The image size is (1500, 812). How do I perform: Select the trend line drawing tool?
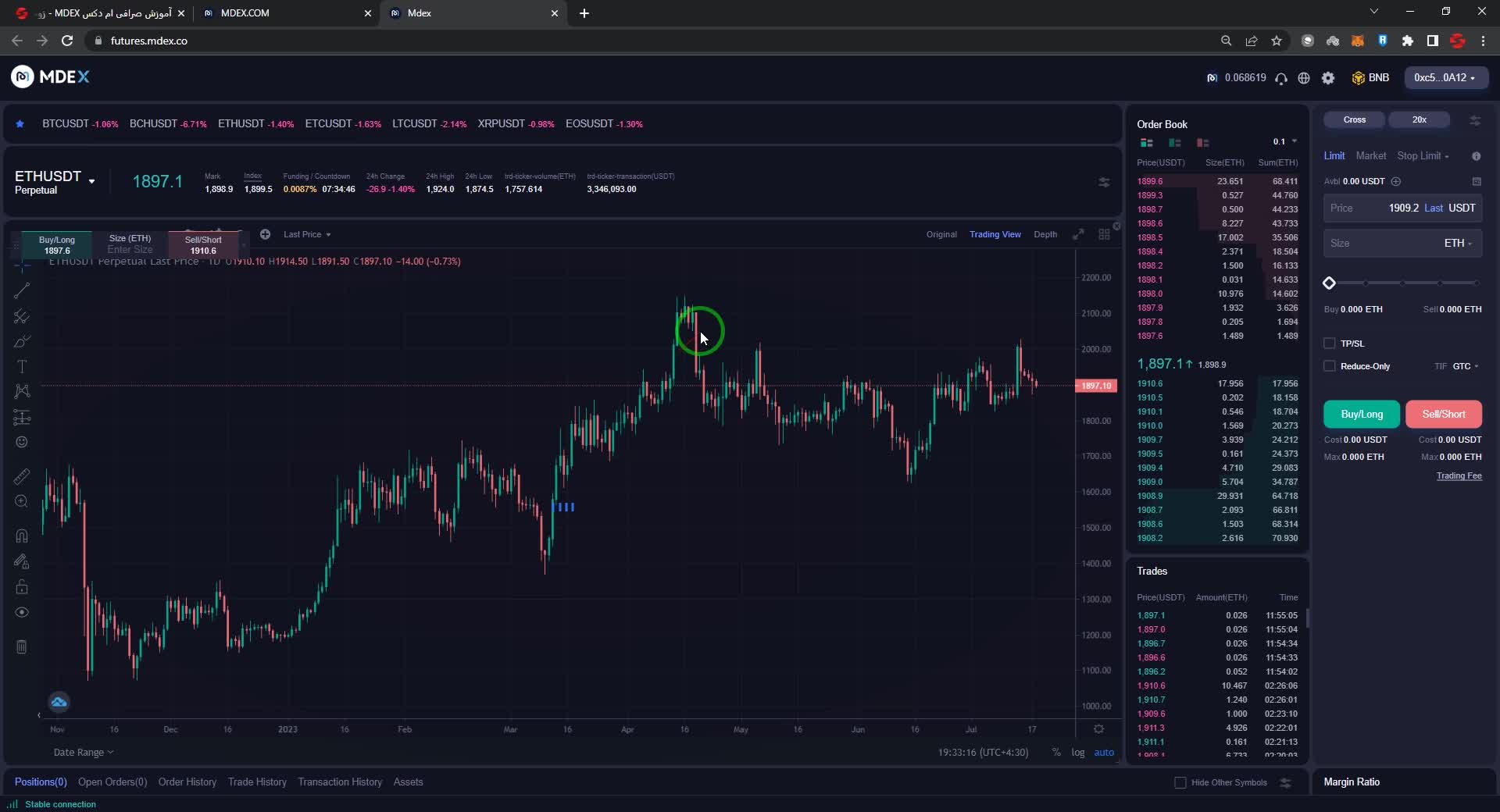point(22,291)
